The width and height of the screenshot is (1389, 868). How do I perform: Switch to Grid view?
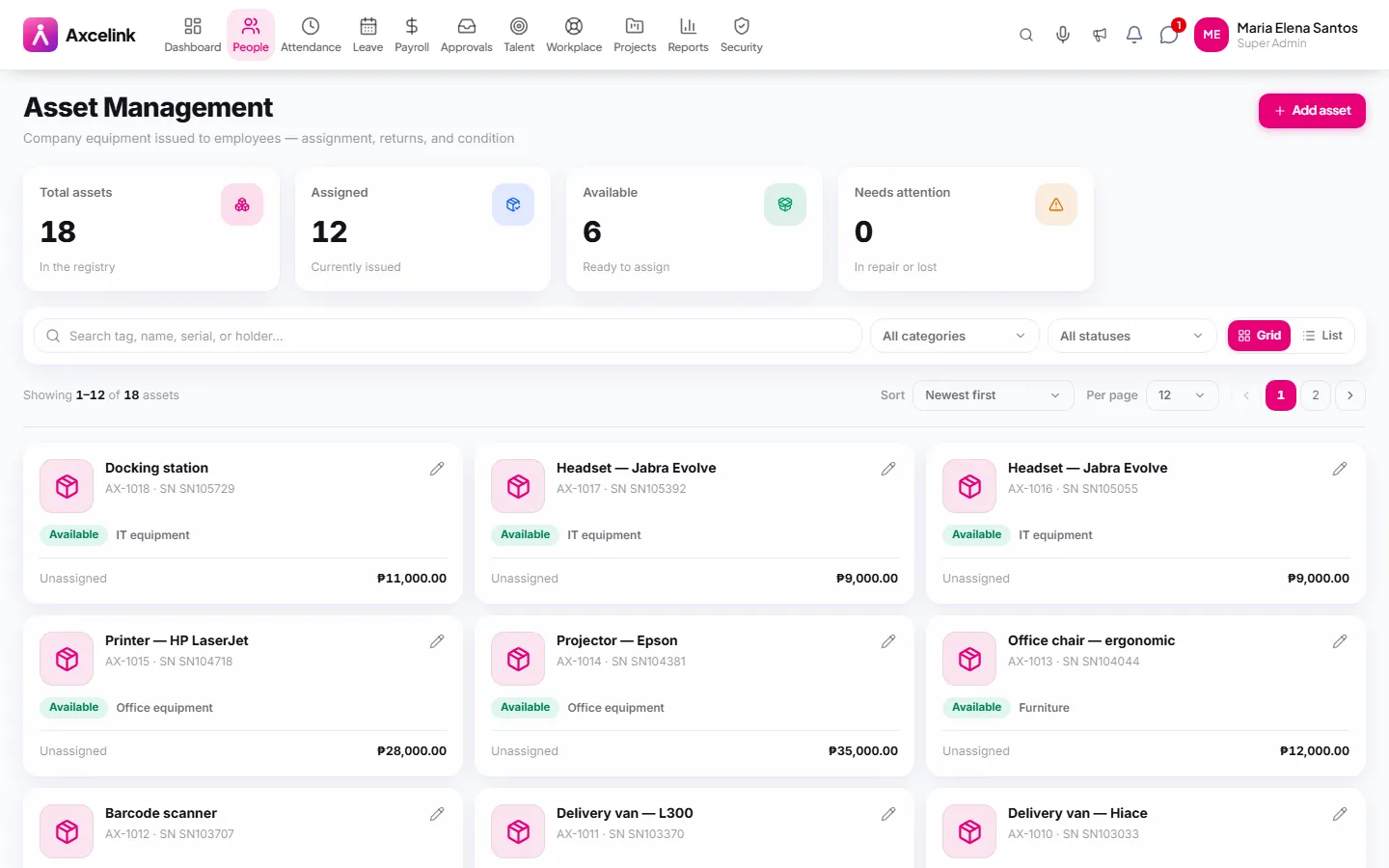(1259, 336)
